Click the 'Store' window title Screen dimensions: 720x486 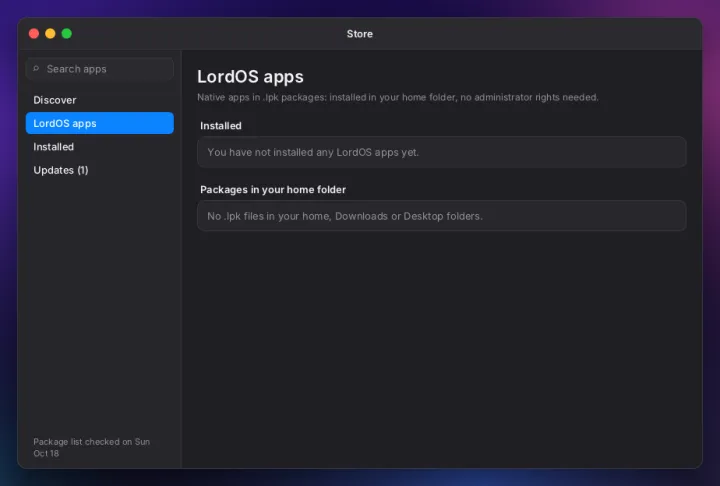click(x=360, y=34)
